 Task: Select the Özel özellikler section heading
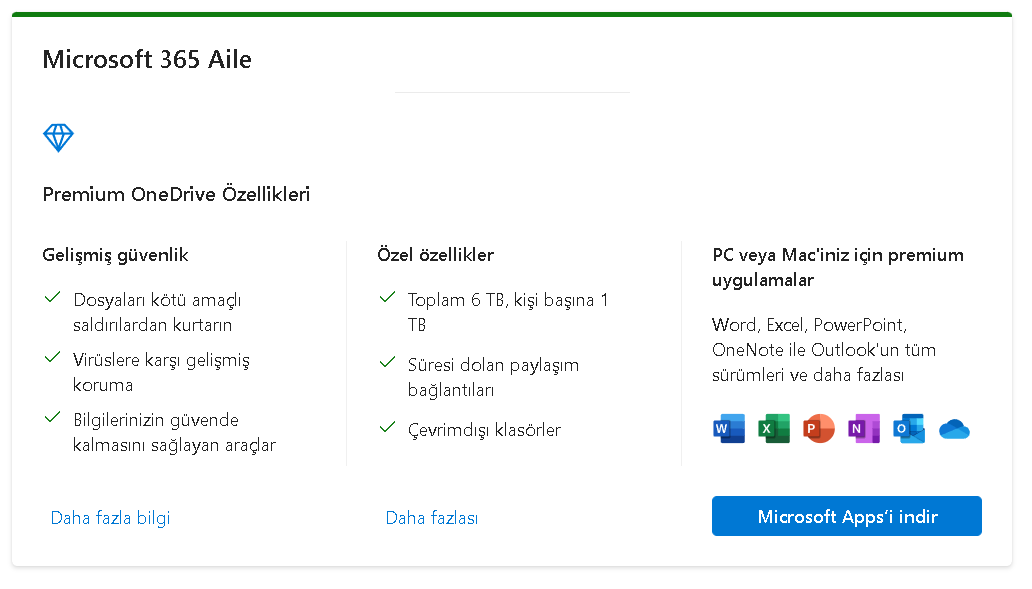coord(436,255)
